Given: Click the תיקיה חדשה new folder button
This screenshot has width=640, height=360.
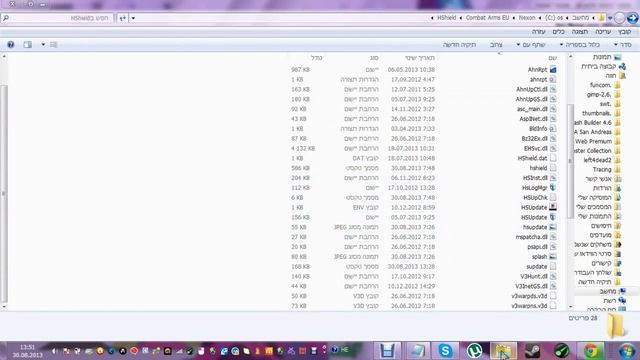Looking at the screenshot, I should click(x=460, y=44).
